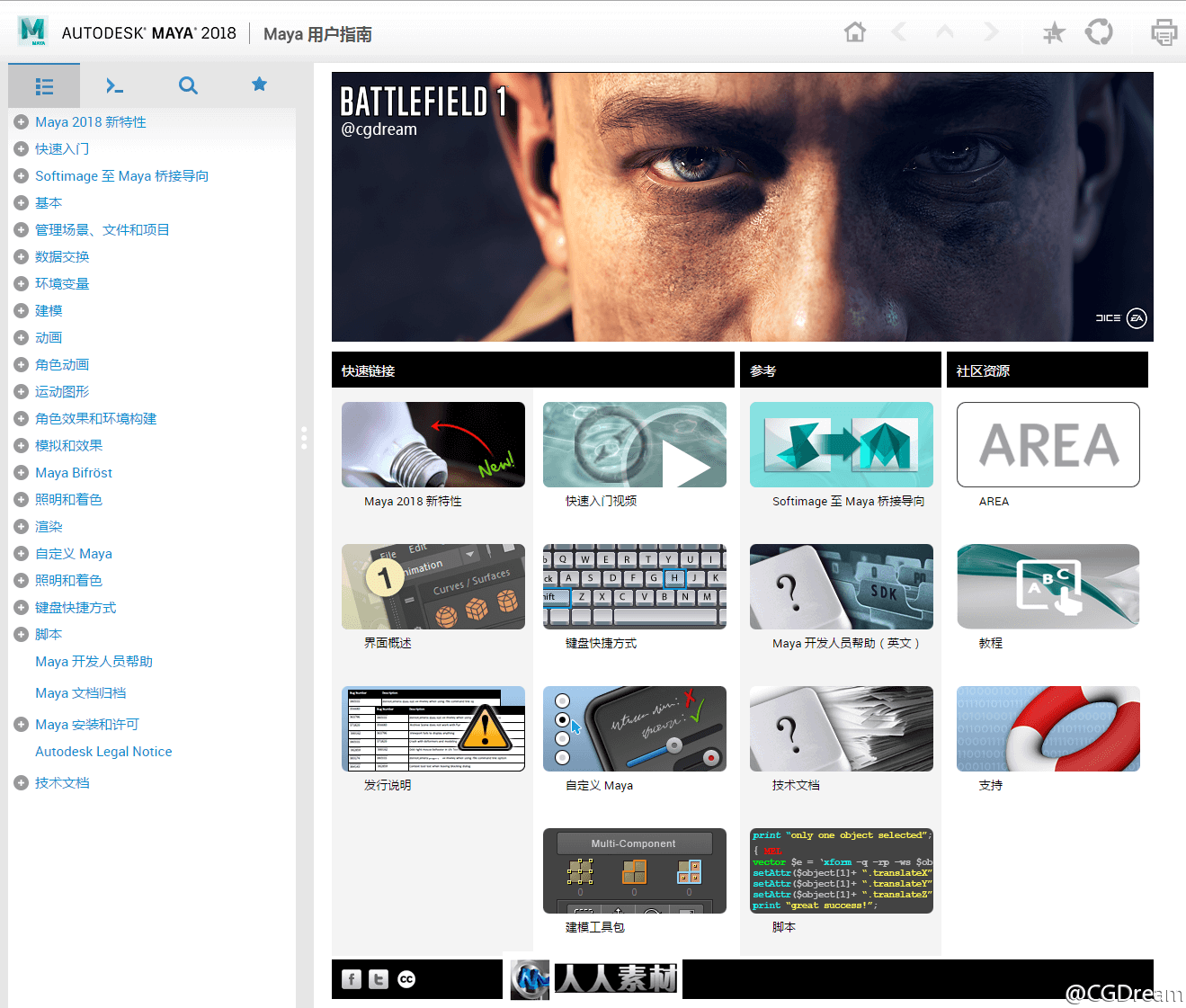Viewport: 1186px width, 1008px height.
Task: Open Softimage 至 Maya 桥接导向 thumbnail
Action: coord(842,444)
